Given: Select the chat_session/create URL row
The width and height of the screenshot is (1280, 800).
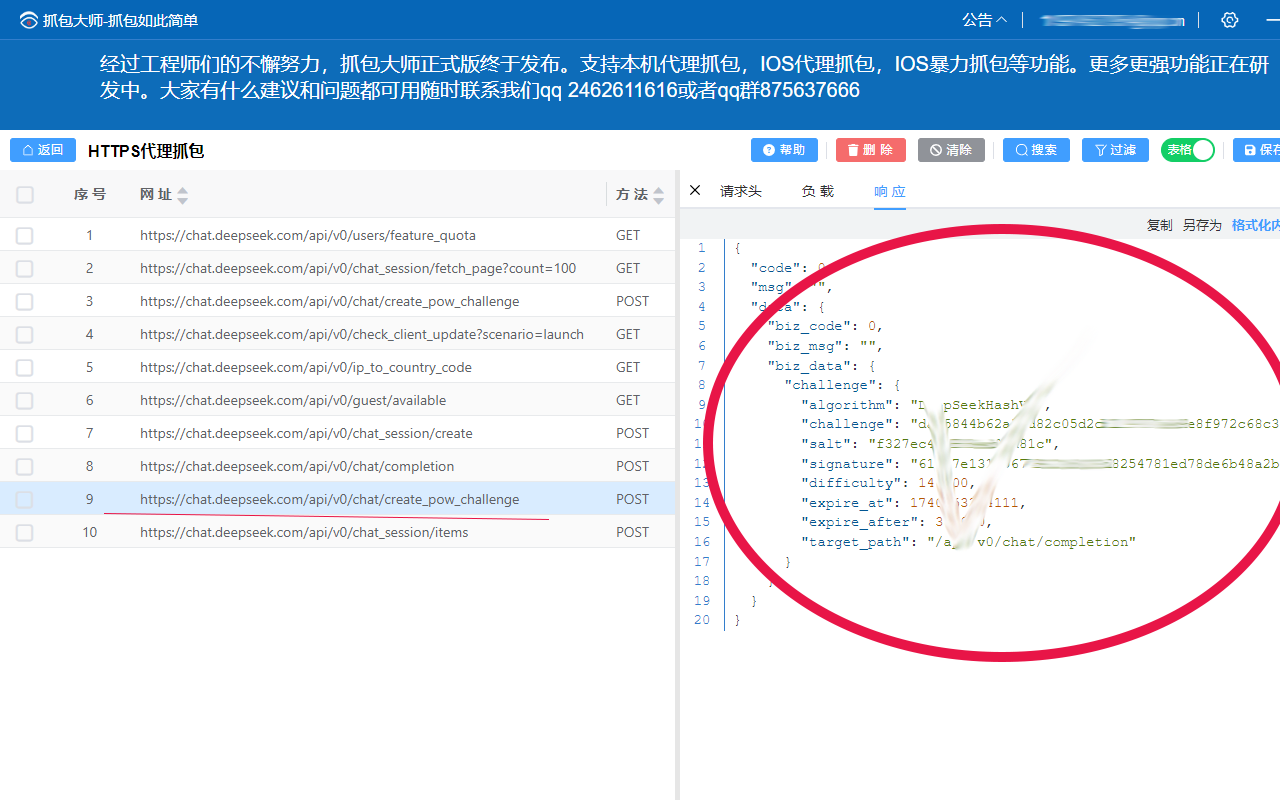Looking at the screenshot, I should click(x=306, y=434).
